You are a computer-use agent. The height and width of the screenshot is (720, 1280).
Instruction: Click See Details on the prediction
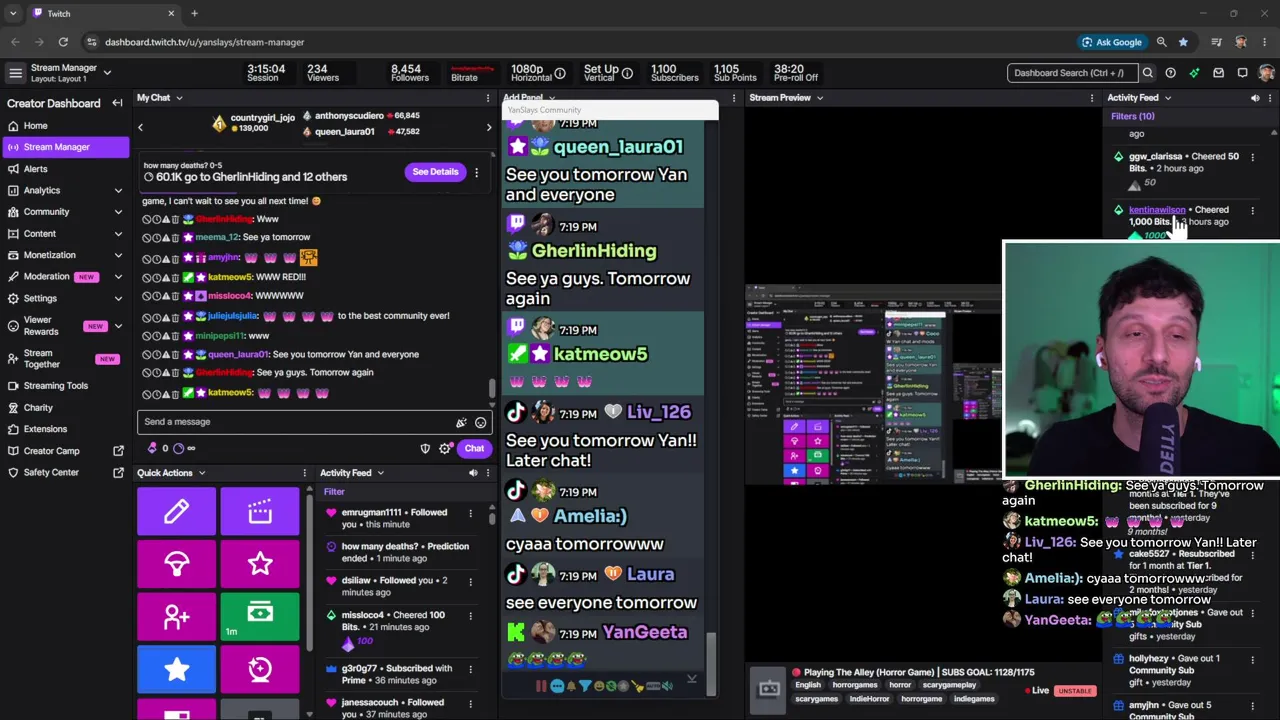[x=435, y=172]
